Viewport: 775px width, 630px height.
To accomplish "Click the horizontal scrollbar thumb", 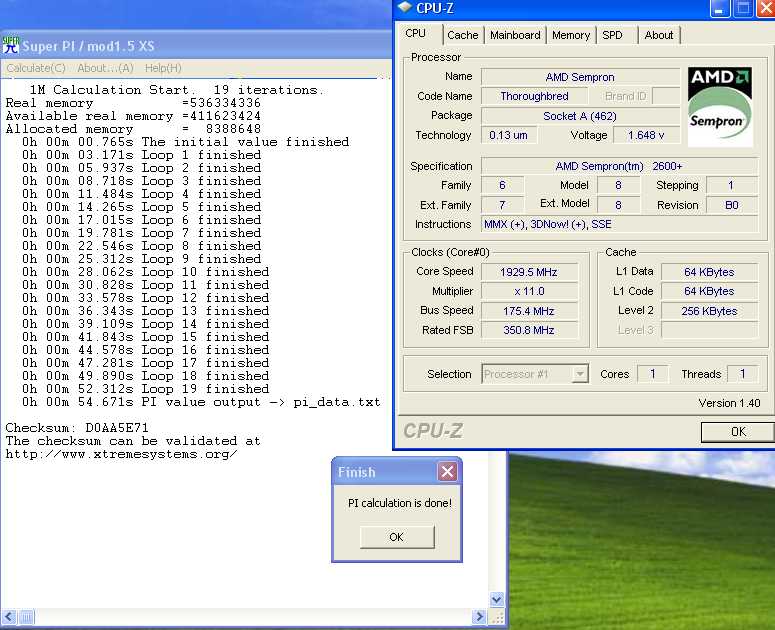I will [27, 617].
